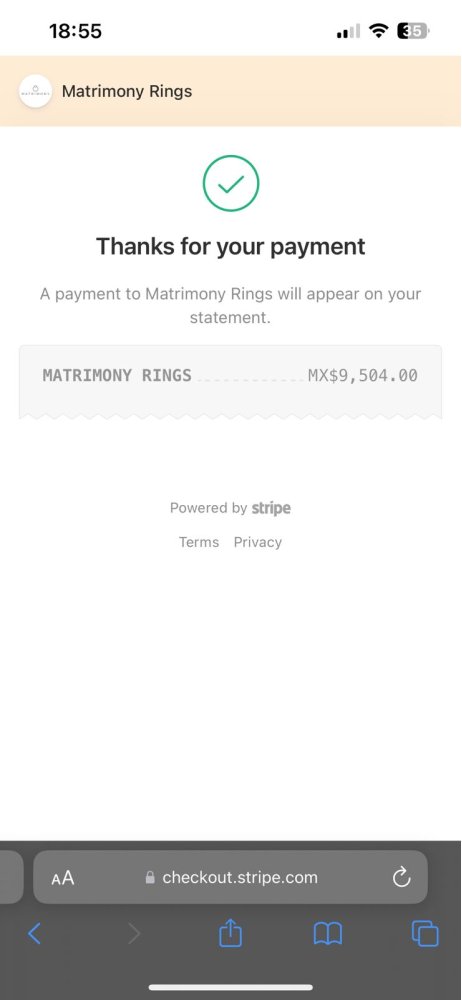
Task: Tap the green payment checkmark icon
Action: point(231,184)
